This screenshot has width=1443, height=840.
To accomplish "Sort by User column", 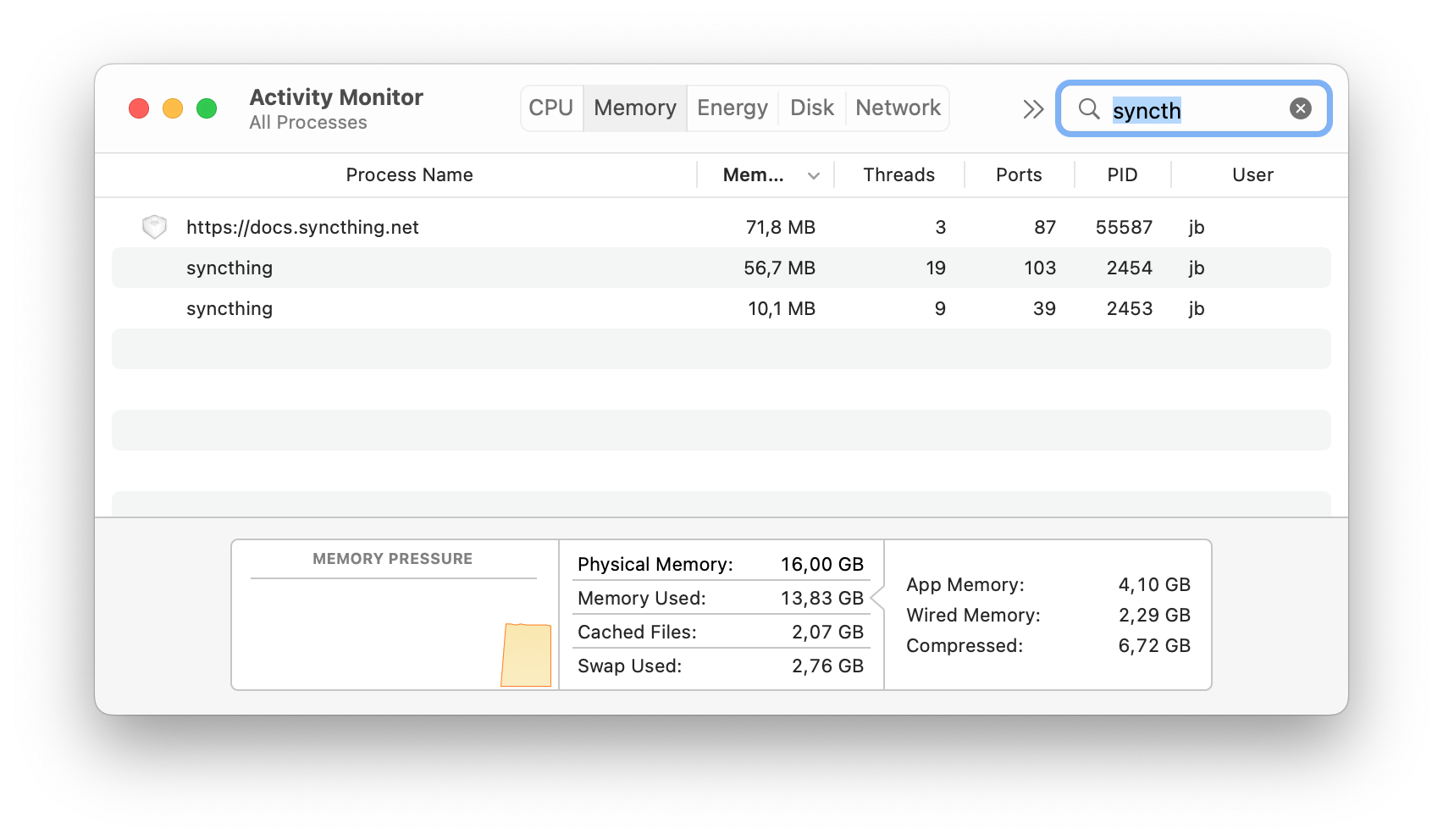I will tap(1252, 175).
